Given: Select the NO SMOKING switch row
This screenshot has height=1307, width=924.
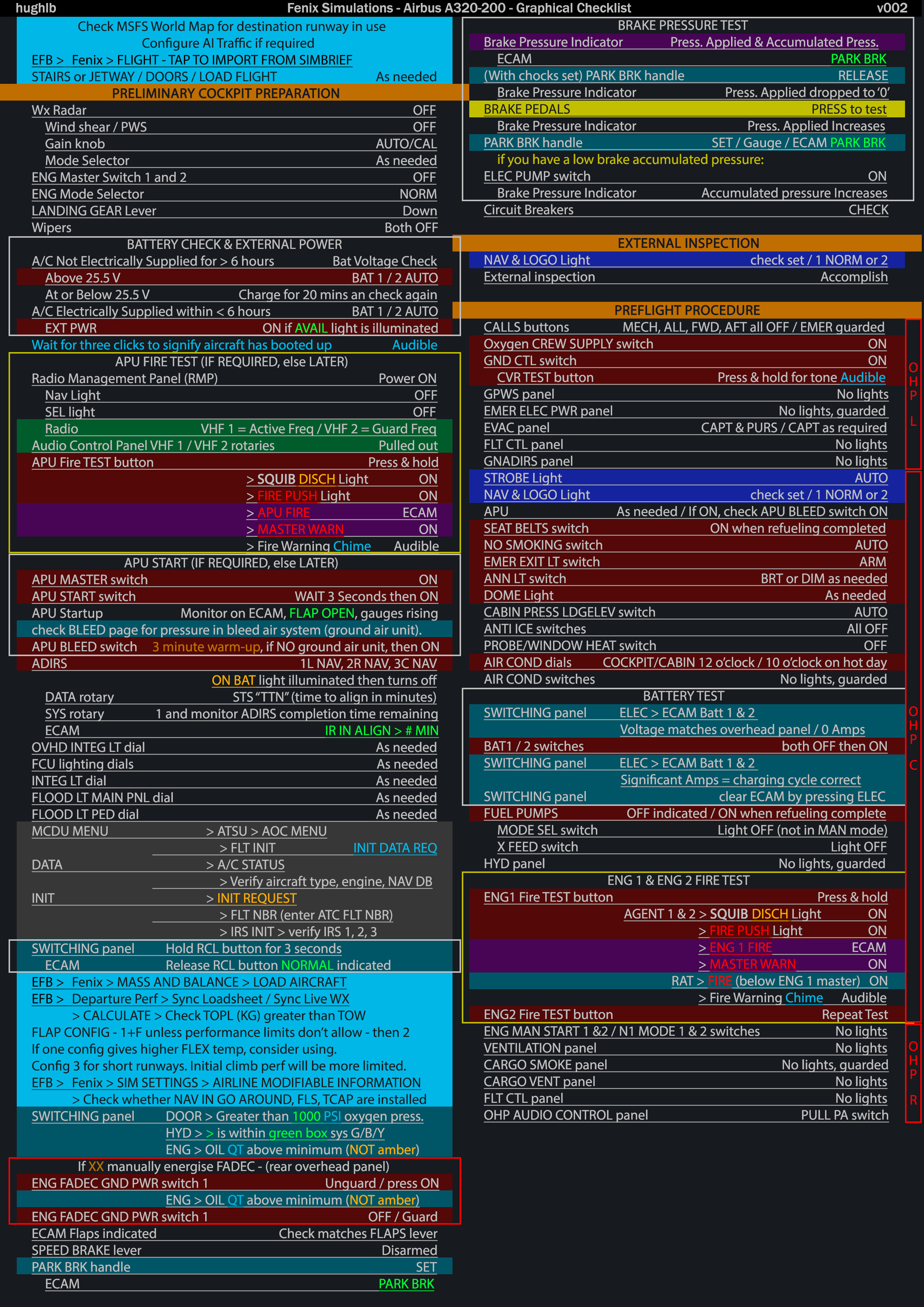Looking at the screenshot, I should pos(687,545).
